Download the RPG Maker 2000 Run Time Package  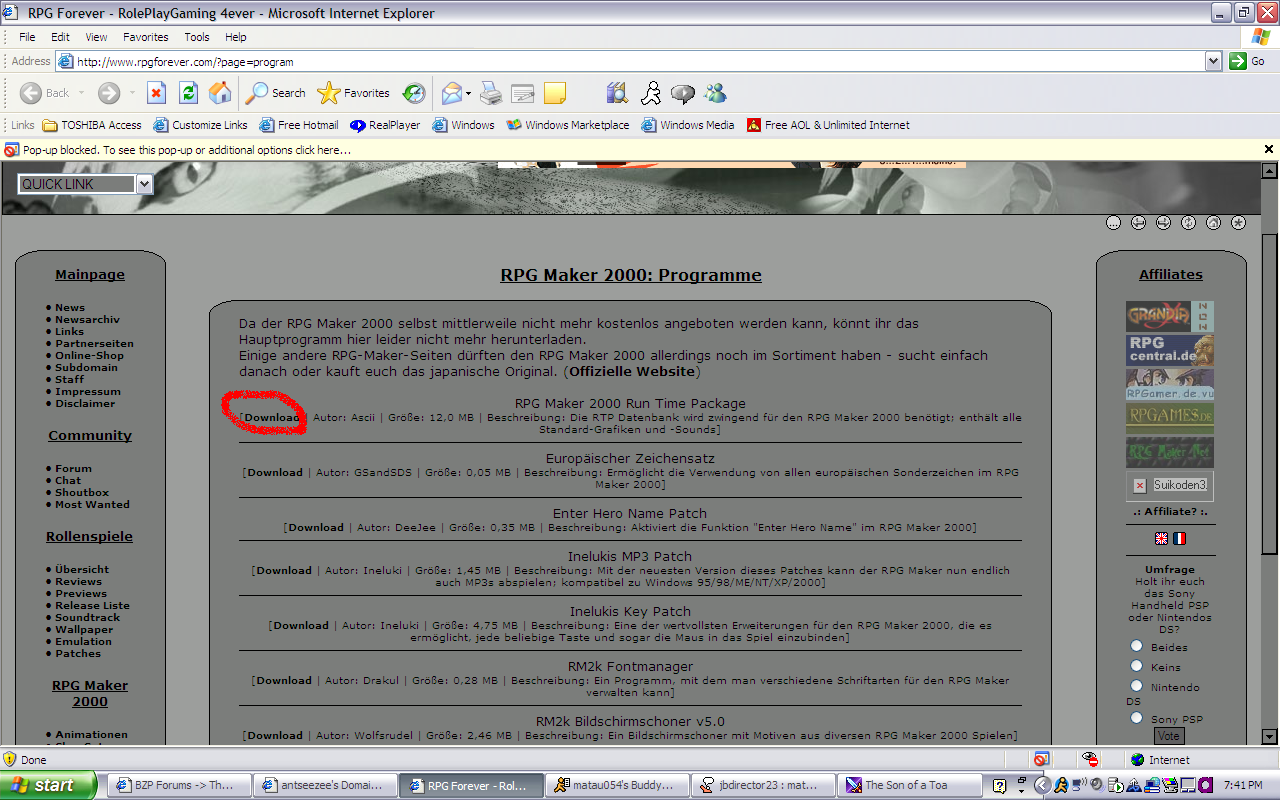[273, 418]
